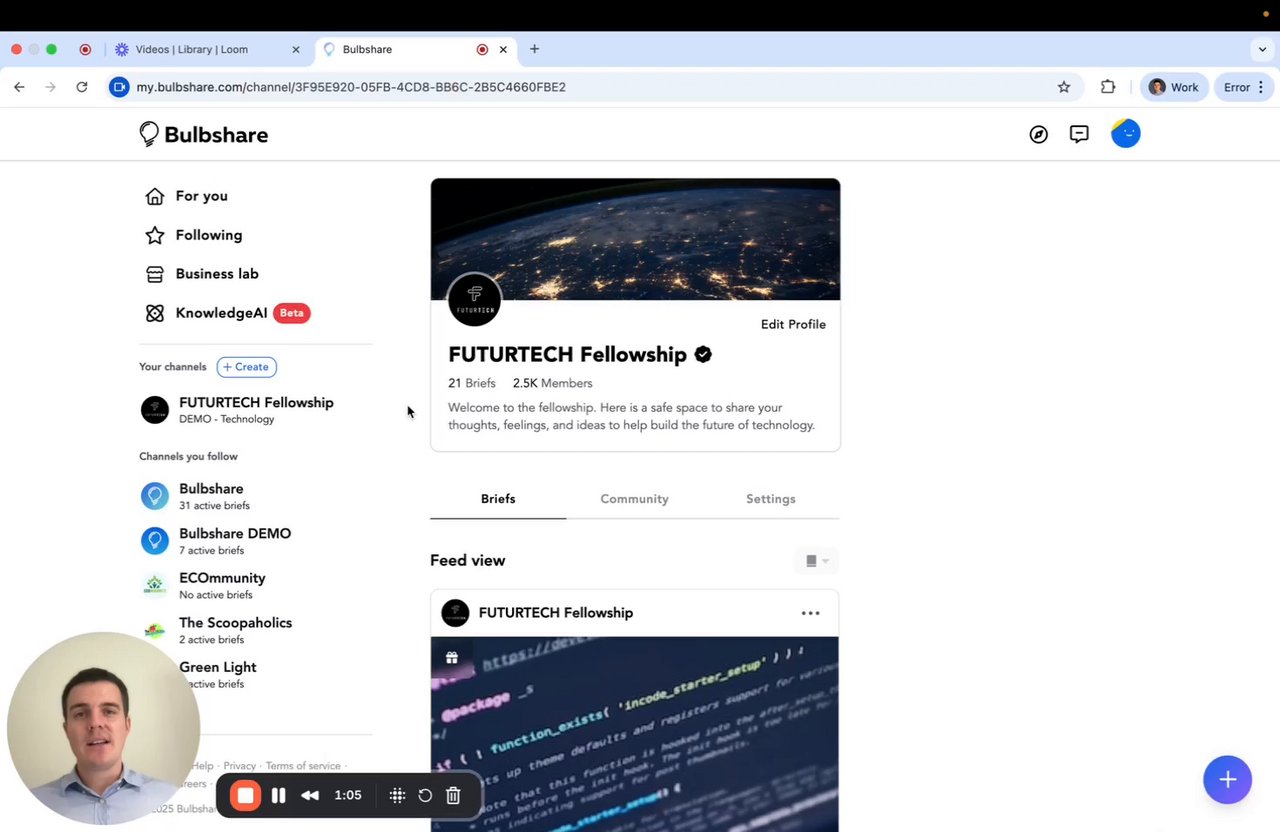Screen dimensions: 1280x832
Task: Click the gift icon on brief image
Action: click(x=452, y=658)
